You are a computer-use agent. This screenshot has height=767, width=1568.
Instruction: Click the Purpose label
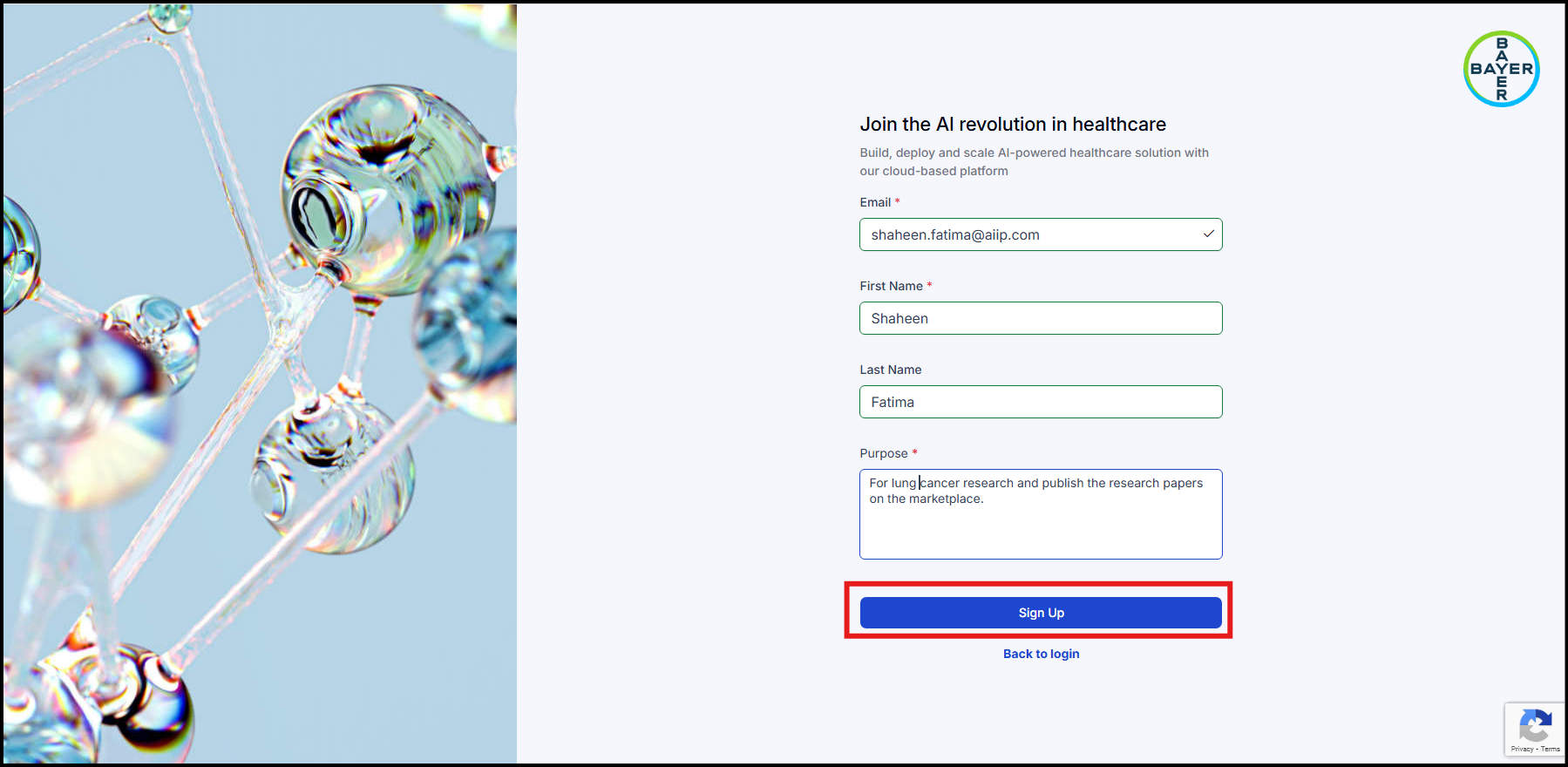pyautogui.click(x=884, y=453)
